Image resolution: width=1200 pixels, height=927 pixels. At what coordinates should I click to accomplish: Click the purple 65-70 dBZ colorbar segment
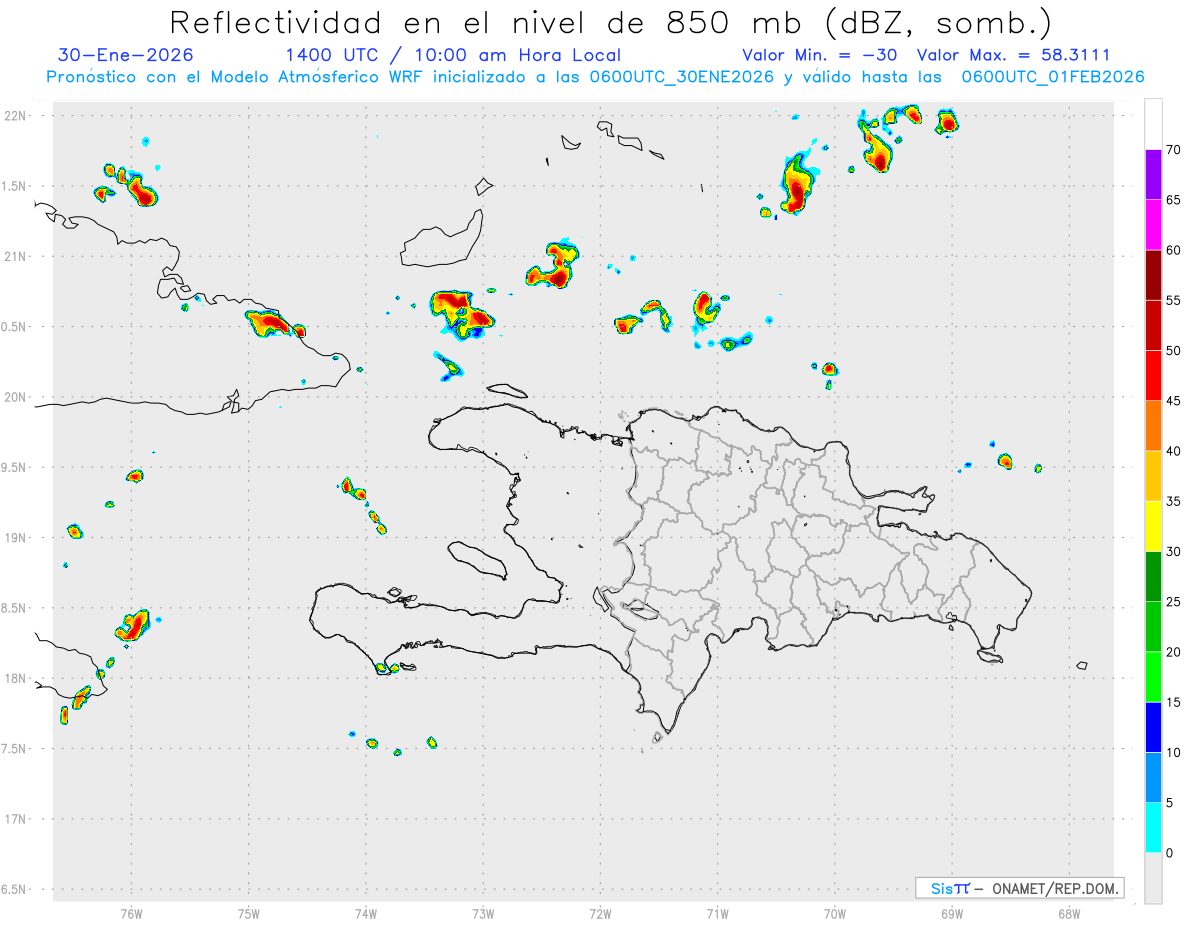coord(1153,175)
